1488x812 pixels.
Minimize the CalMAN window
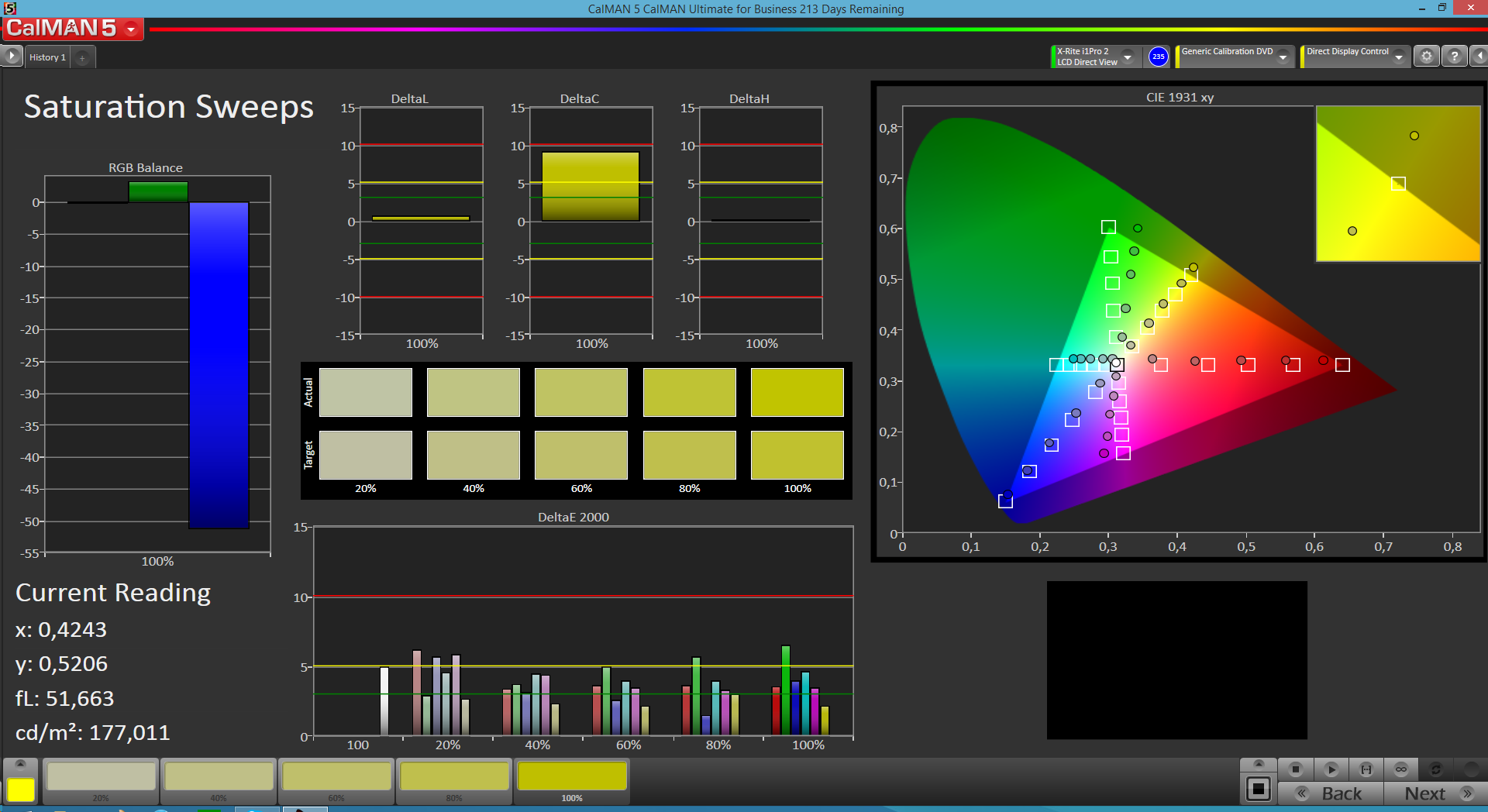click(x=1421, y=9)
